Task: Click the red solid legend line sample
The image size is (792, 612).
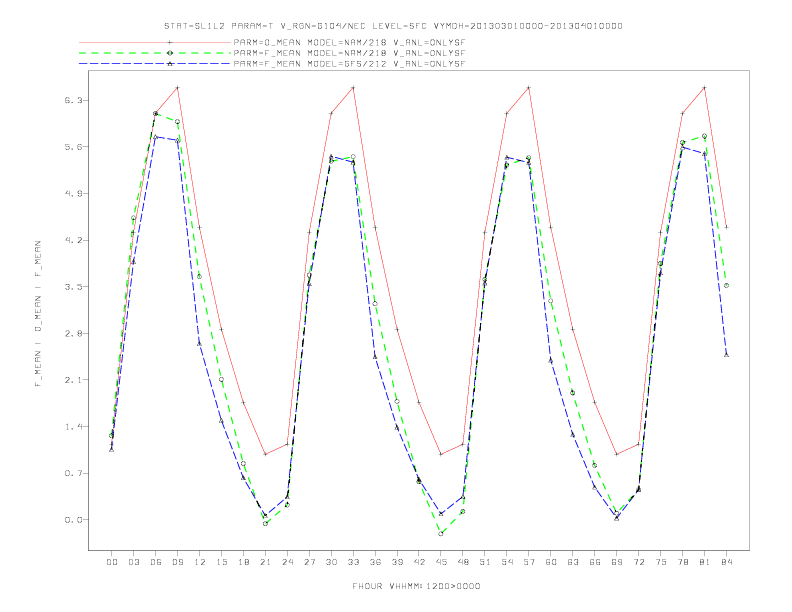Action: 155,42
